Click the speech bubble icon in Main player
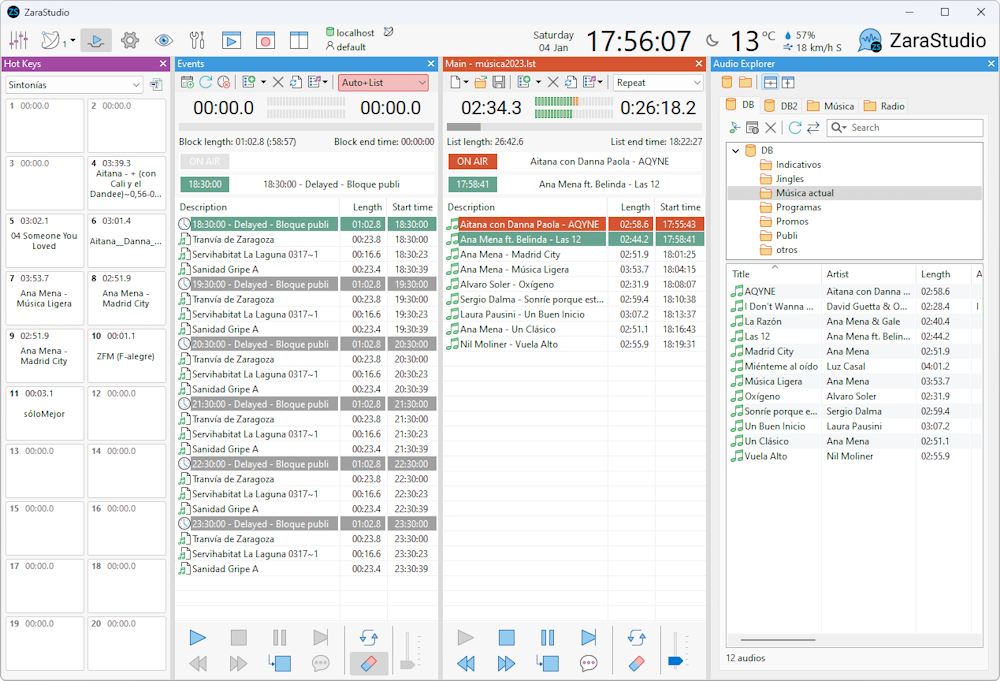 588,663
